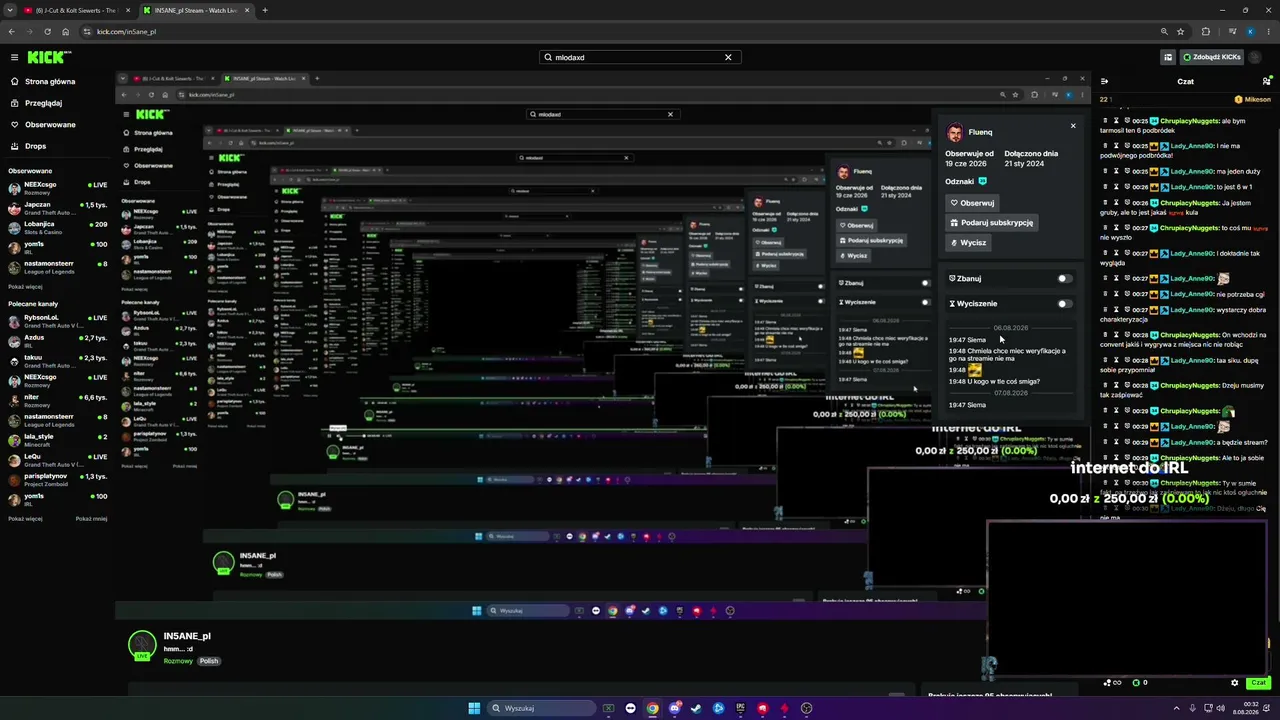Open Chrome media controls icon
Viewport: 1280px width, 720px height.
(1231, 31)
